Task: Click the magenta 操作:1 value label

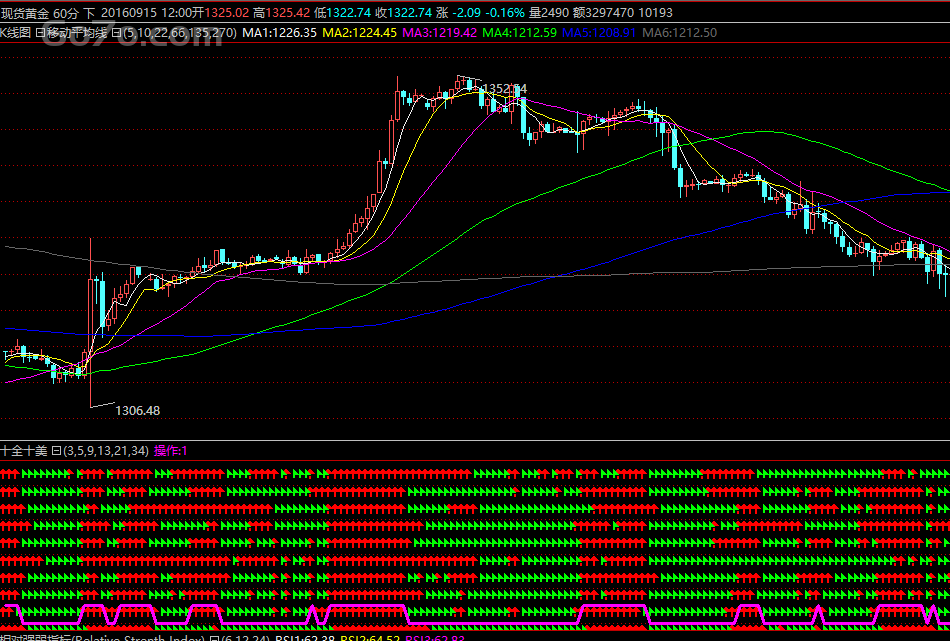Action: click(170, 451)
